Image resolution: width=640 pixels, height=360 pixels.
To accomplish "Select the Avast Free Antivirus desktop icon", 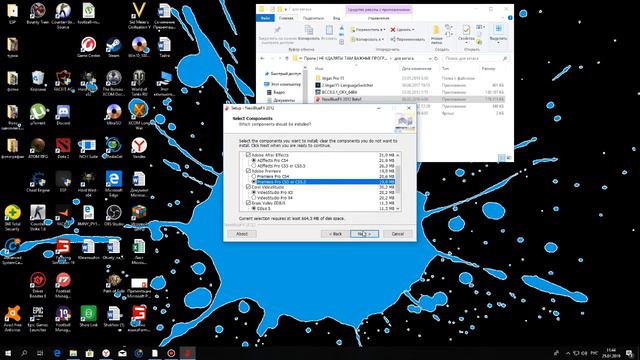I will click(x=13, y=319).
